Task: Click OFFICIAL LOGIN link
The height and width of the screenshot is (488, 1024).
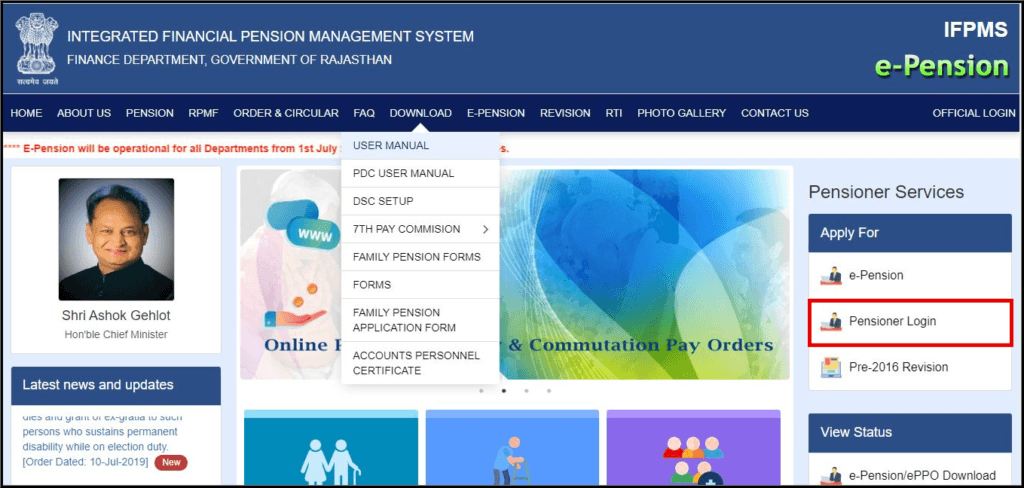Action: click(x=974, y=113)
